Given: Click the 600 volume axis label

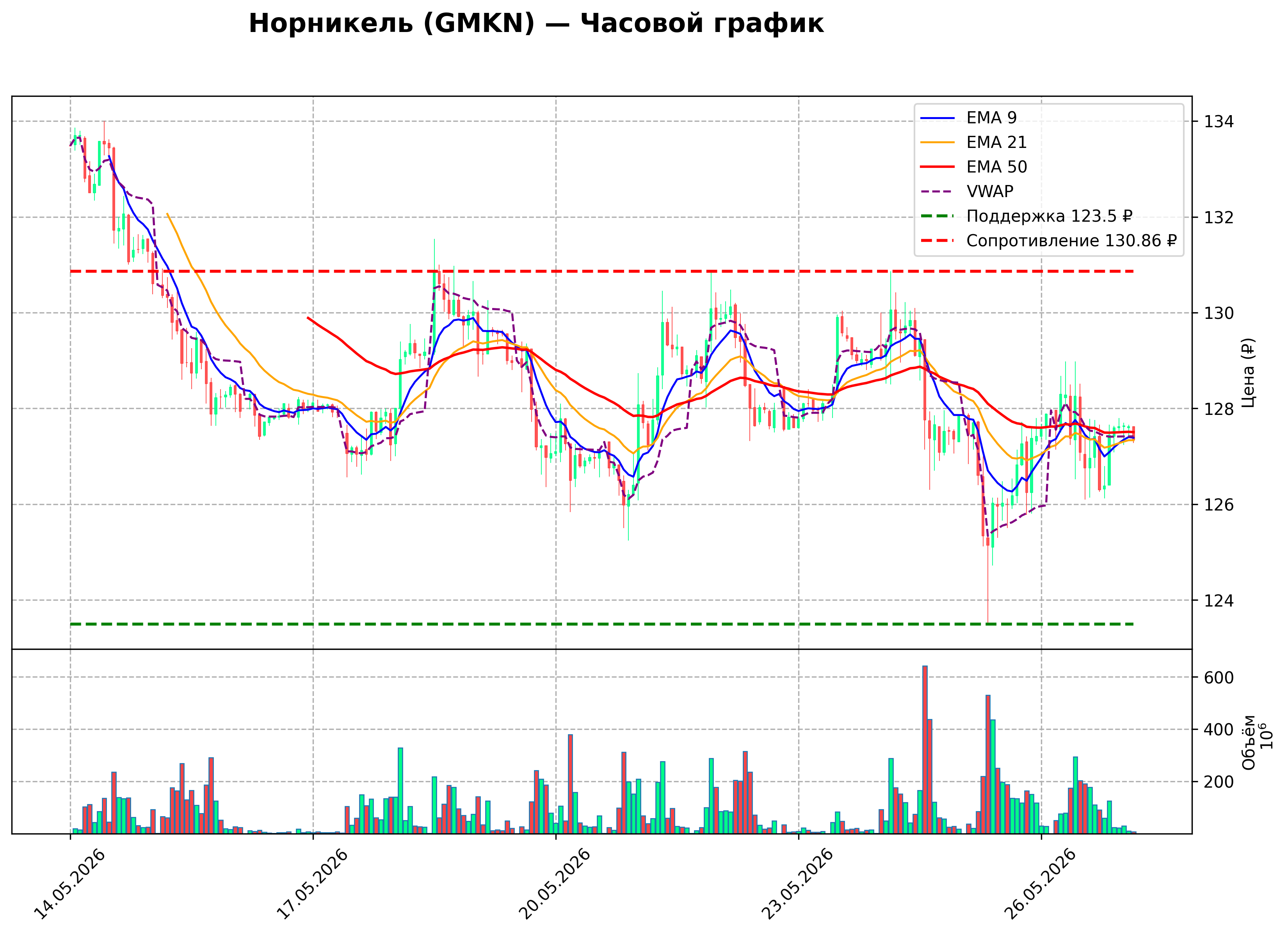Looking at the screenshot, I should point(1219,677).
